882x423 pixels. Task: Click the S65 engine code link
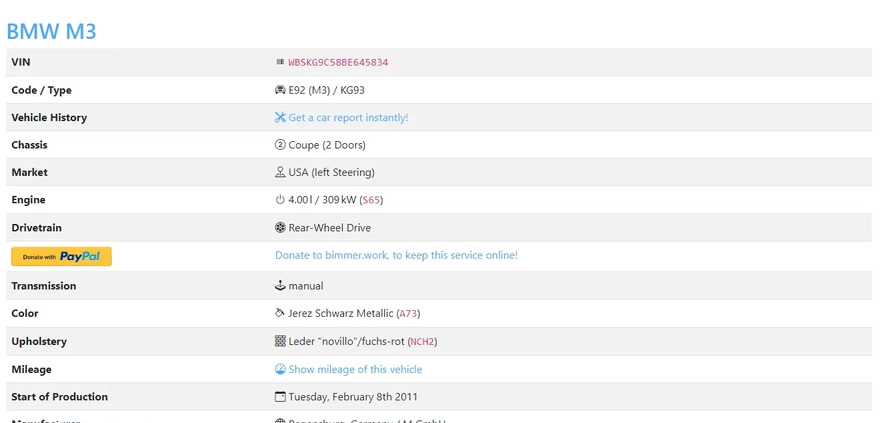pyautogui.click(x=371, y=200)
